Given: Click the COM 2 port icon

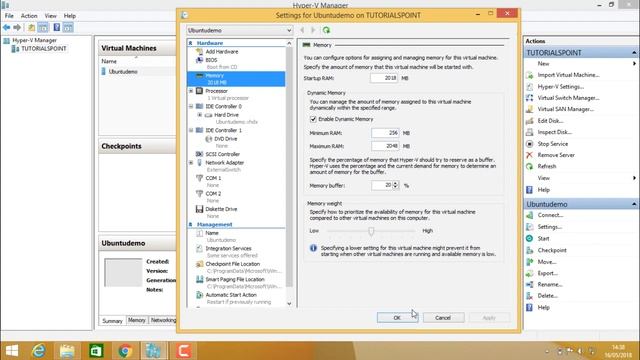Looking at the screenshot, I should [199, 193].
